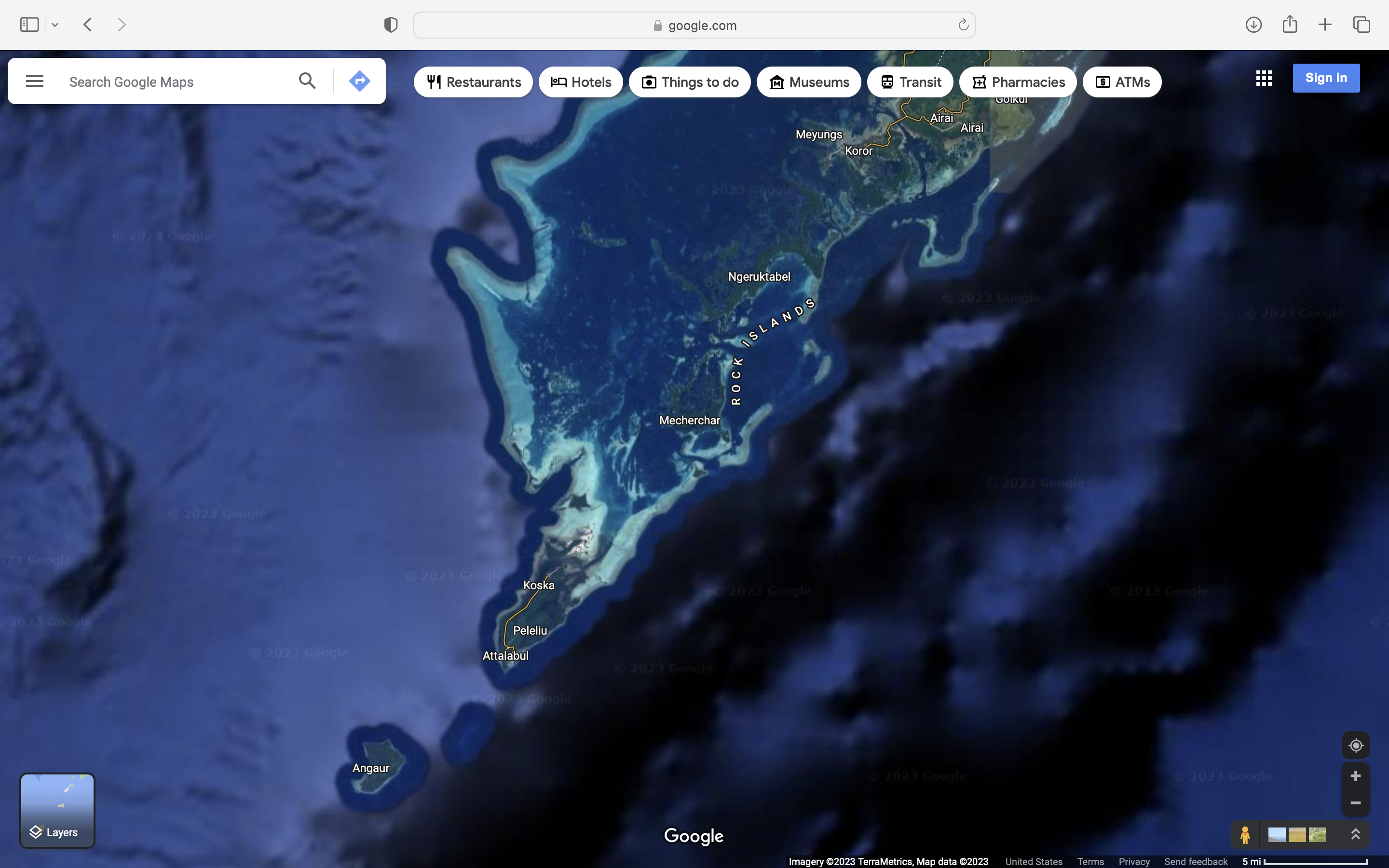Select the Restaurants category chip
This screenshot has width=1389, height=868.
(x=473, y=82)
